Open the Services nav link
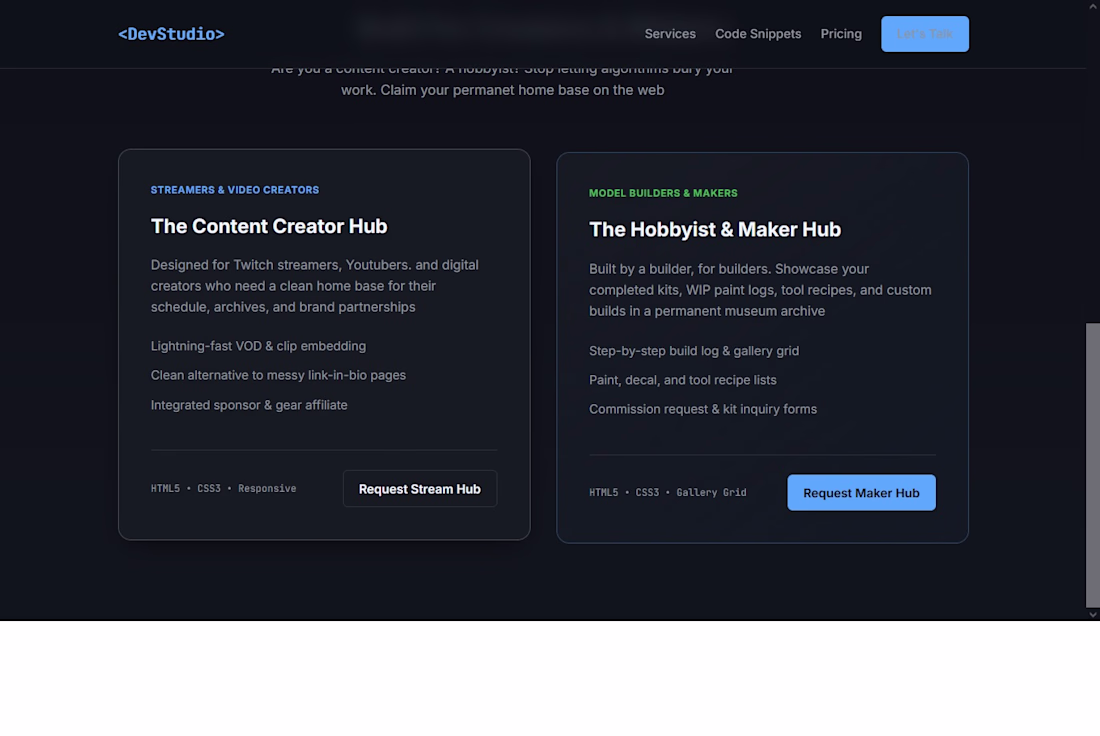The height and width of the screenshot is (736, 1100). pos(670,34)
